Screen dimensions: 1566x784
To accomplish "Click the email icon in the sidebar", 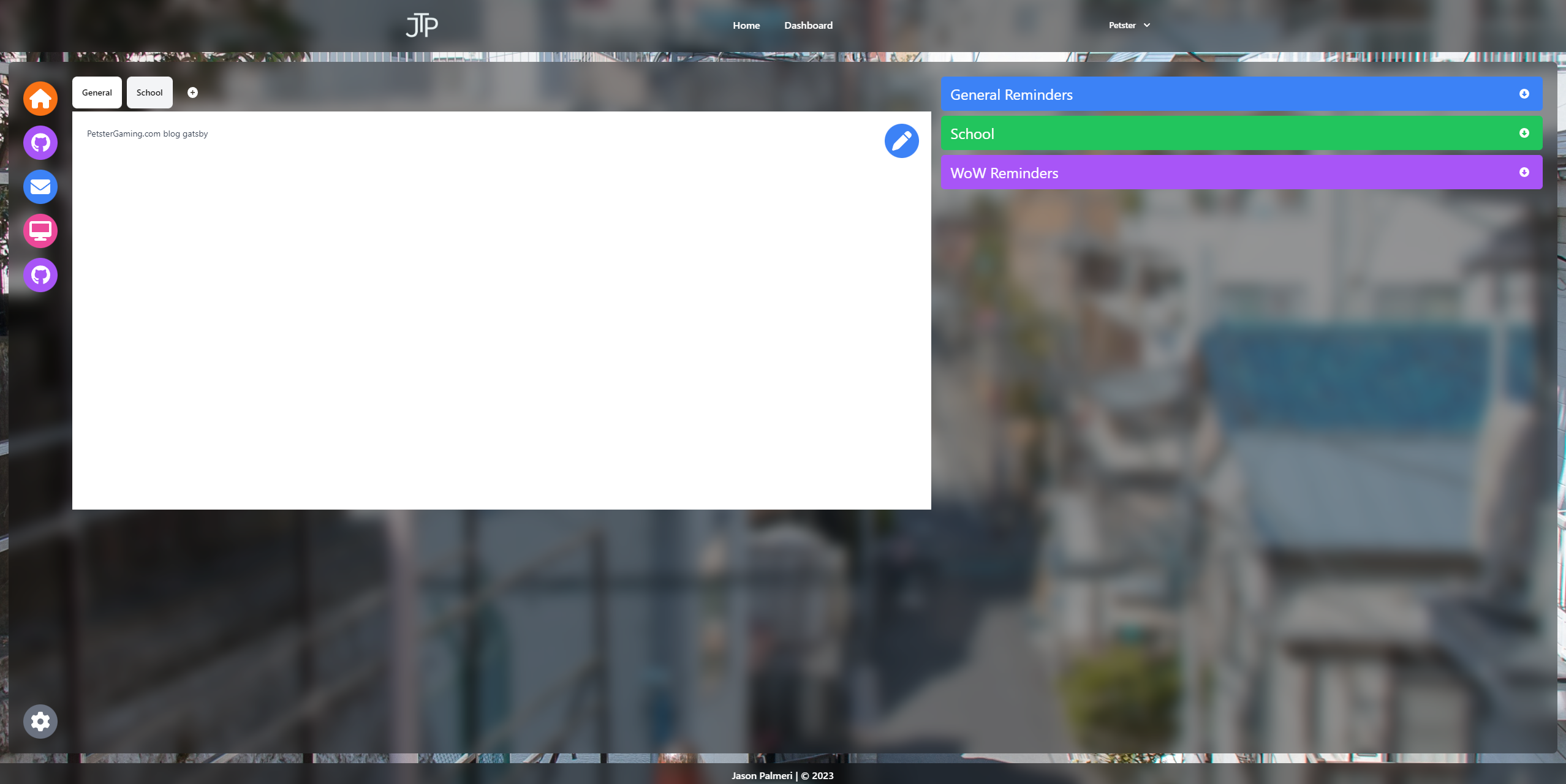I will [40, 187].
